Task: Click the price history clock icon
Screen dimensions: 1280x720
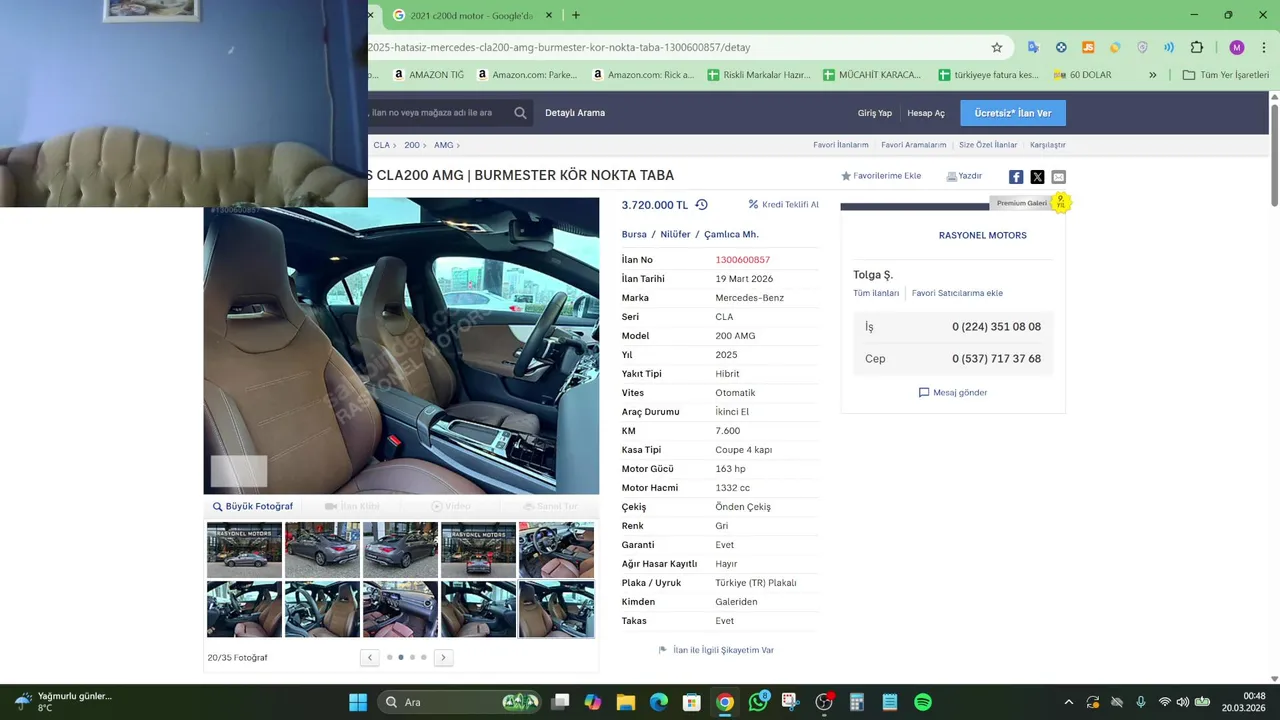Action: (x=701, y=204)
